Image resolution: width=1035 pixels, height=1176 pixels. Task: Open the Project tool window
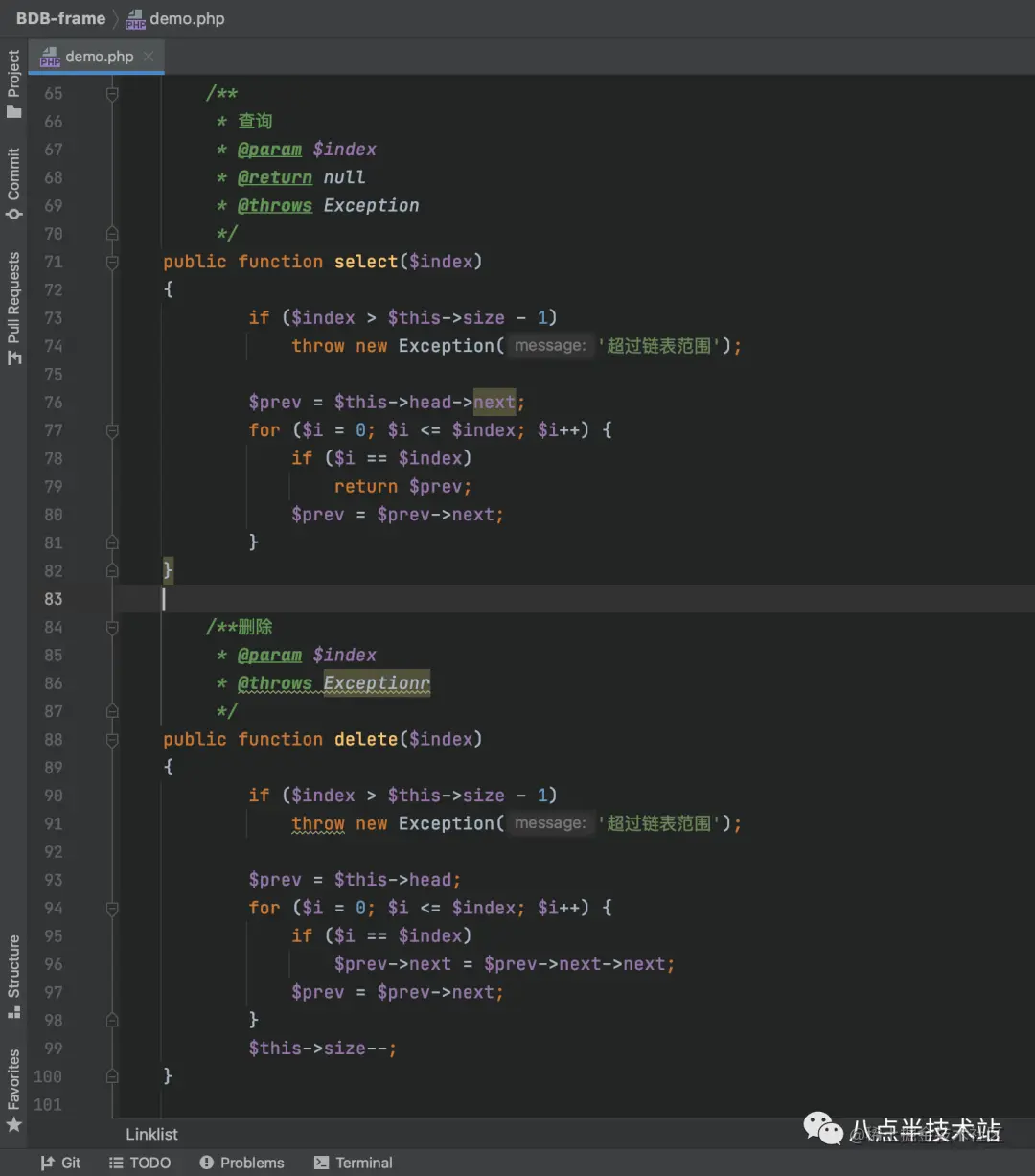13,84
